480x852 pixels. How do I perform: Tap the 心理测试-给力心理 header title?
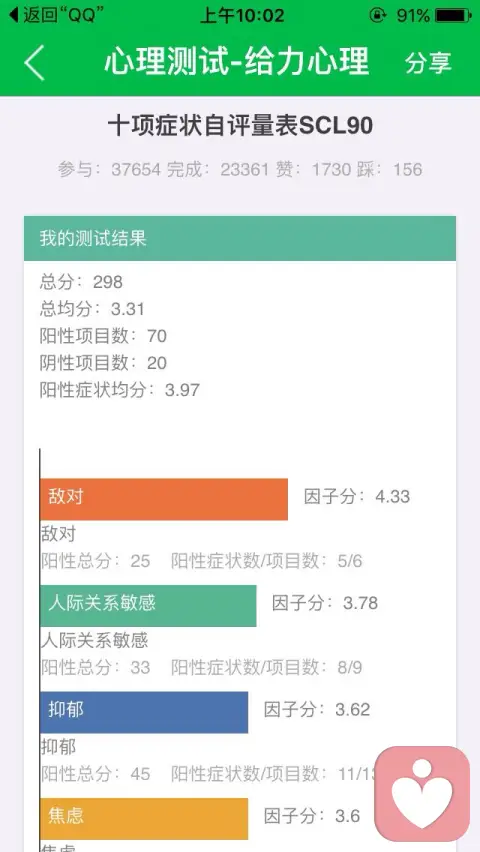coord(236,61)
